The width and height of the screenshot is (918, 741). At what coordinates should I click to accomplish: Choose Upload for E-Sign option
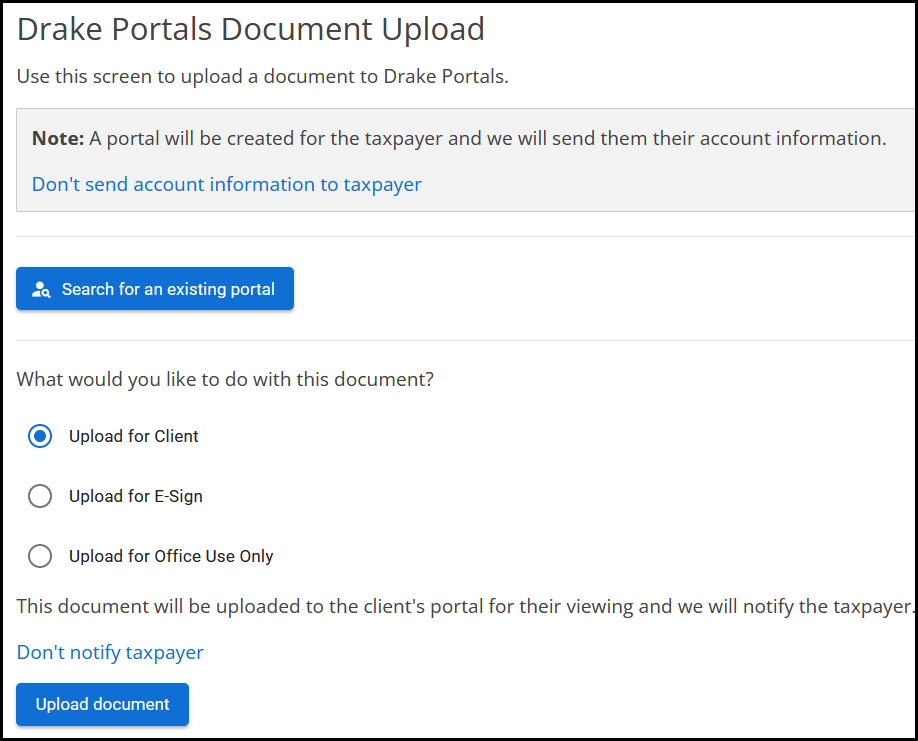tap(40, 496)
